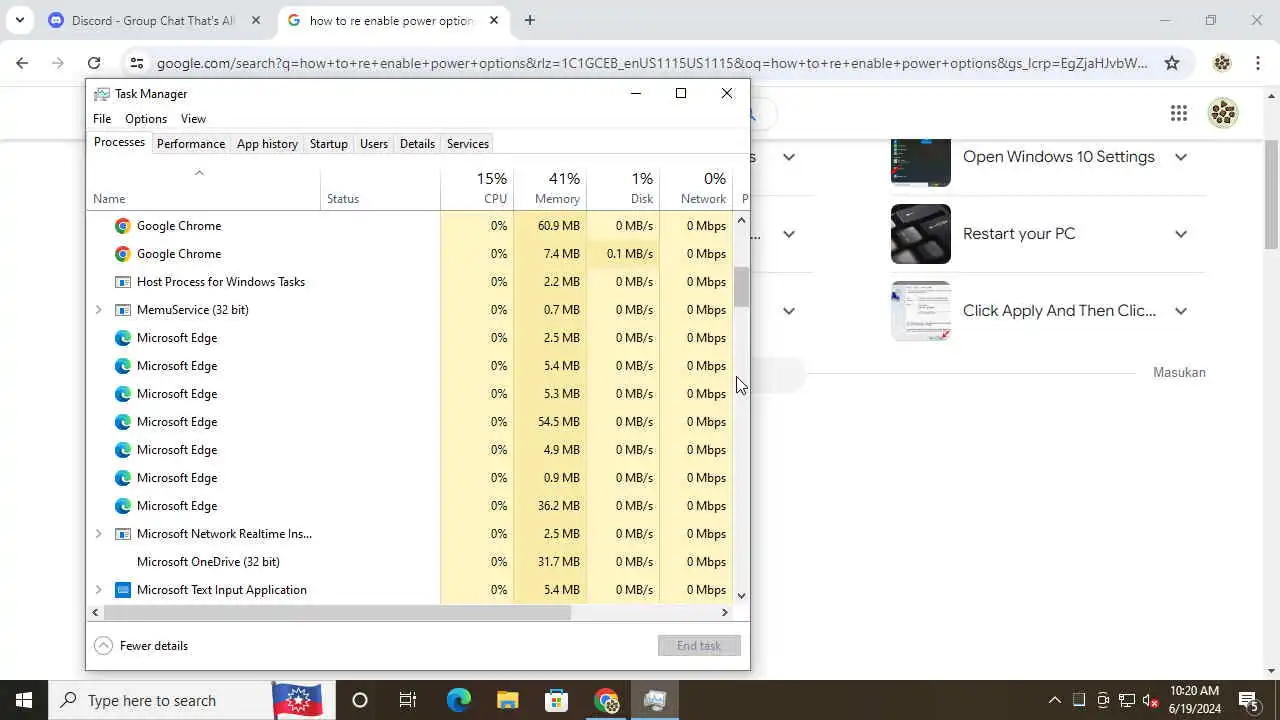Open the View menu in Task Manager
Screen dimensions: 1280x720
click(x=193, y=119)
